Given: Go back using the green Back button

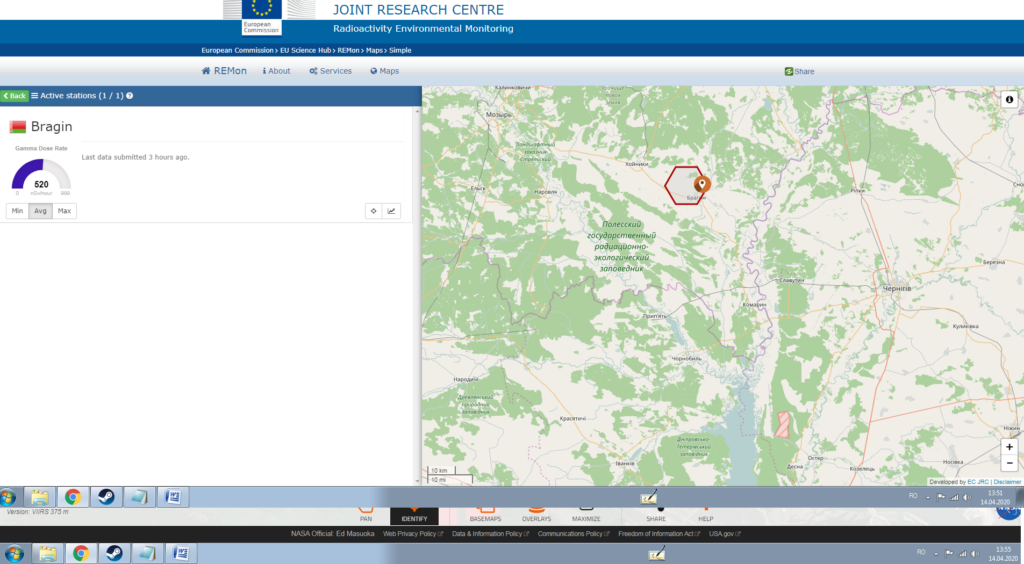Looking at the screenshot, I should (x=14, y=96).
